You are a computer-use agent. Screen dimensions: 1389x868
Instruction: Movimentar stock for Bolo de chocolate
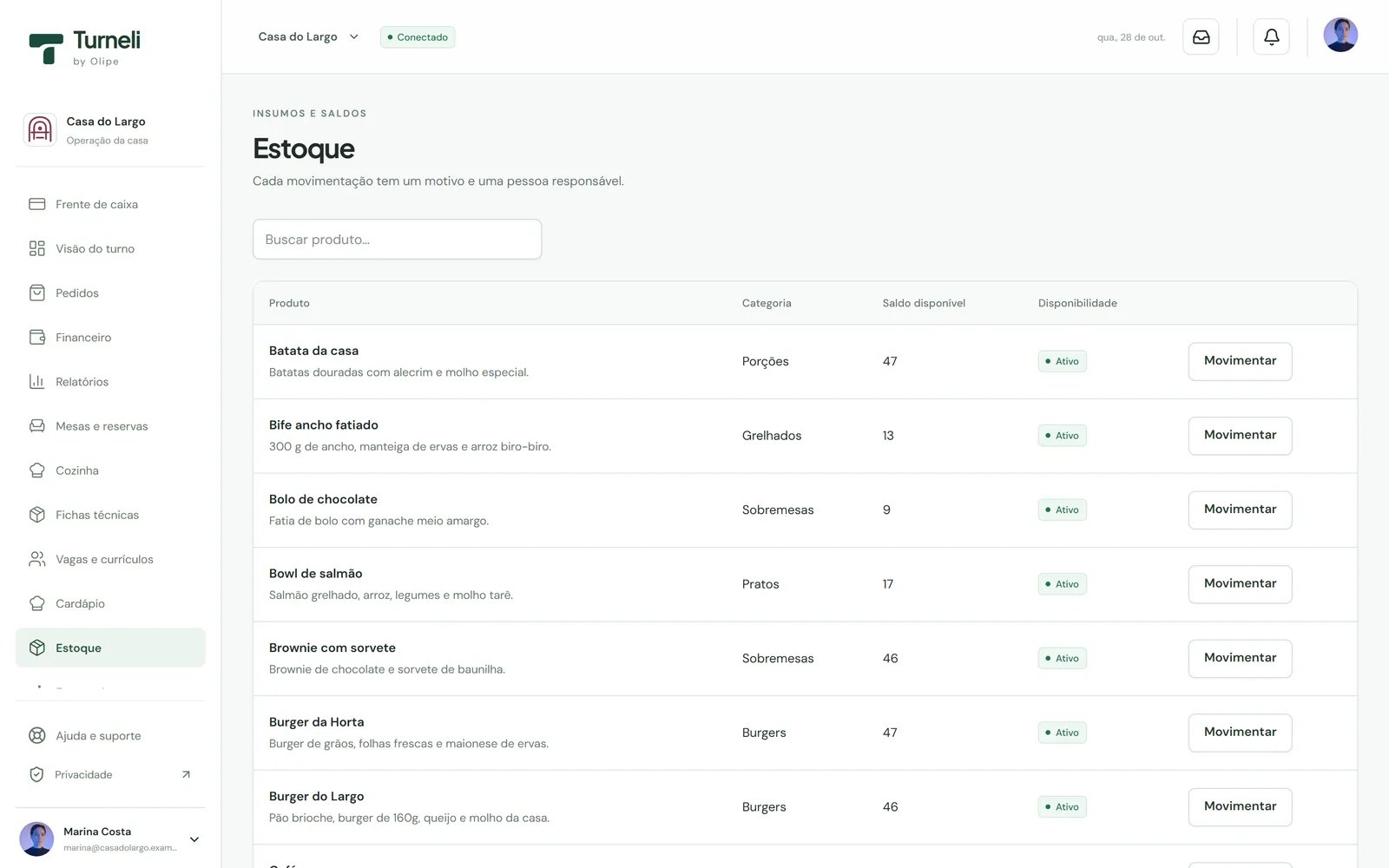pos(1240,510)
